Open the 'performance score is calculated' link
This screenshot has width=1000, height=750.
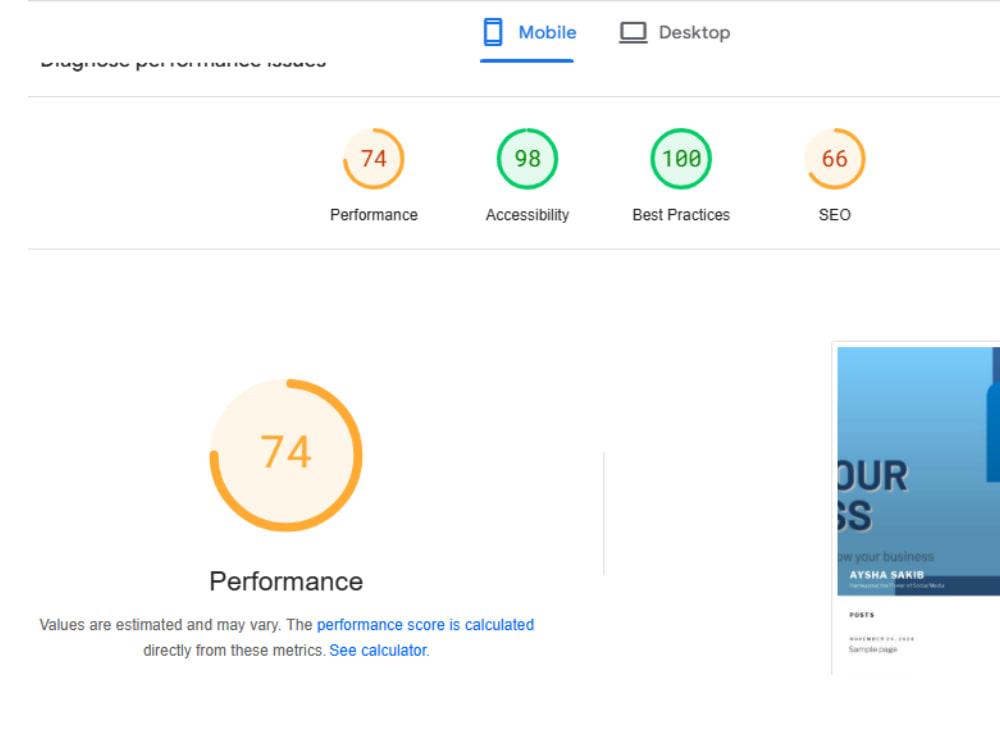425,625
